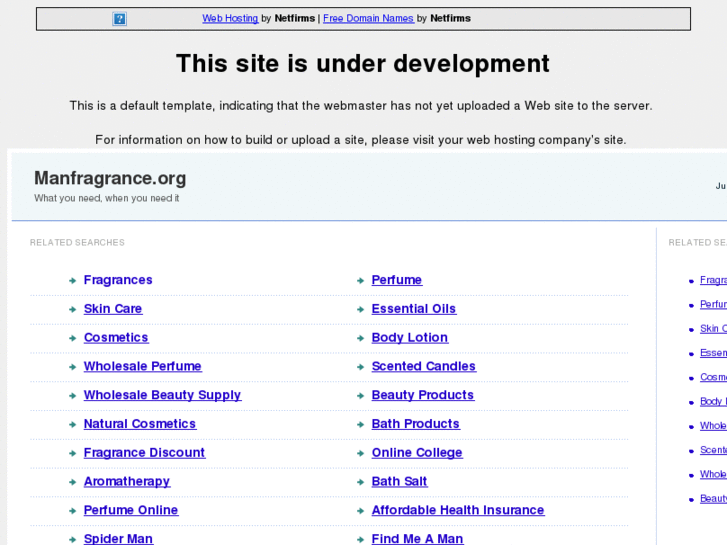Open the Cosmetics link
727x545 pixels.
click(x=116, y=338)
